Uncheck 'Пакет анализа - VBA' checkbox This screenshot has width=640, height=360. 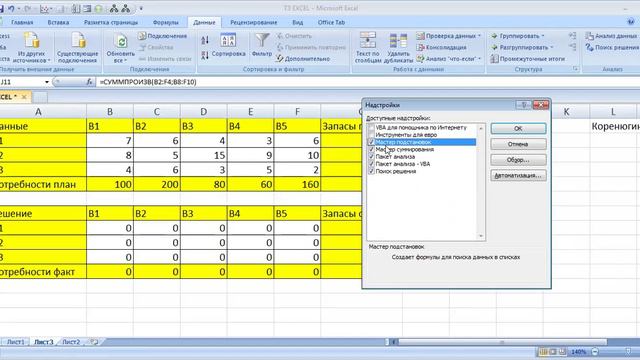point(371,164)
